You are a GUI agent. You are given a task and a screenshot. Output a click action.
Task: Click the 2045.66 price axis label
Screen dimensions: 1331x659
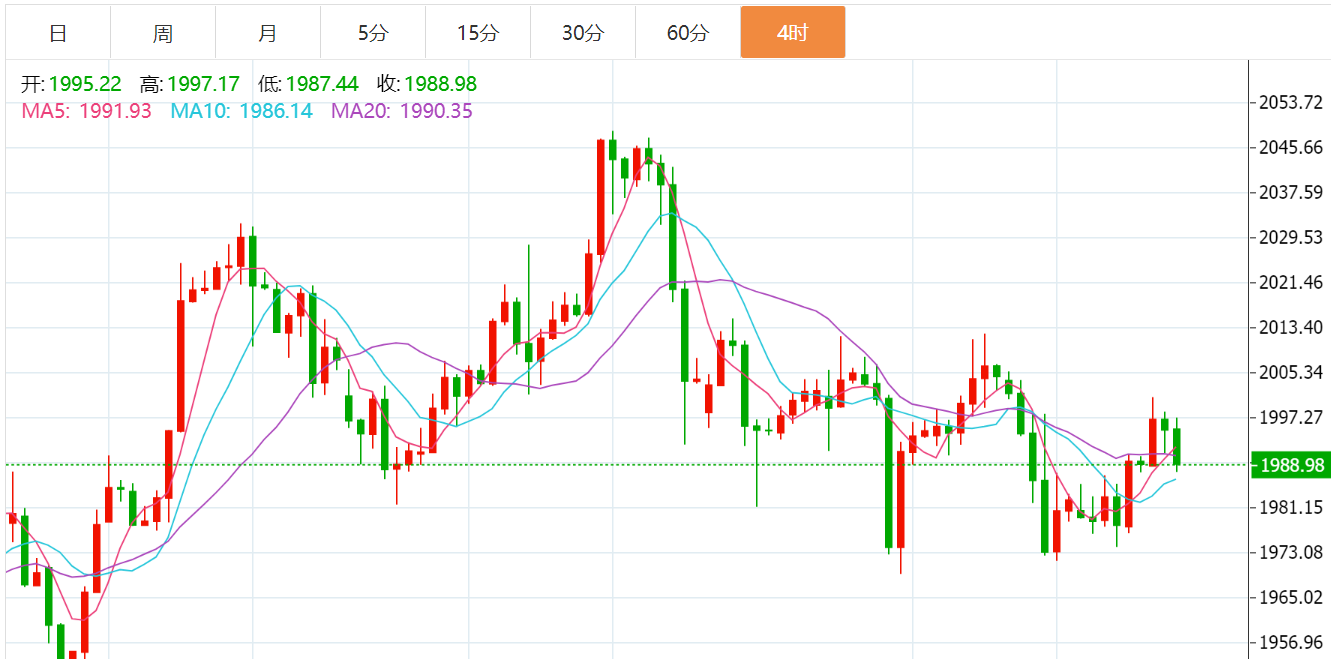(x=1291, y=147)
